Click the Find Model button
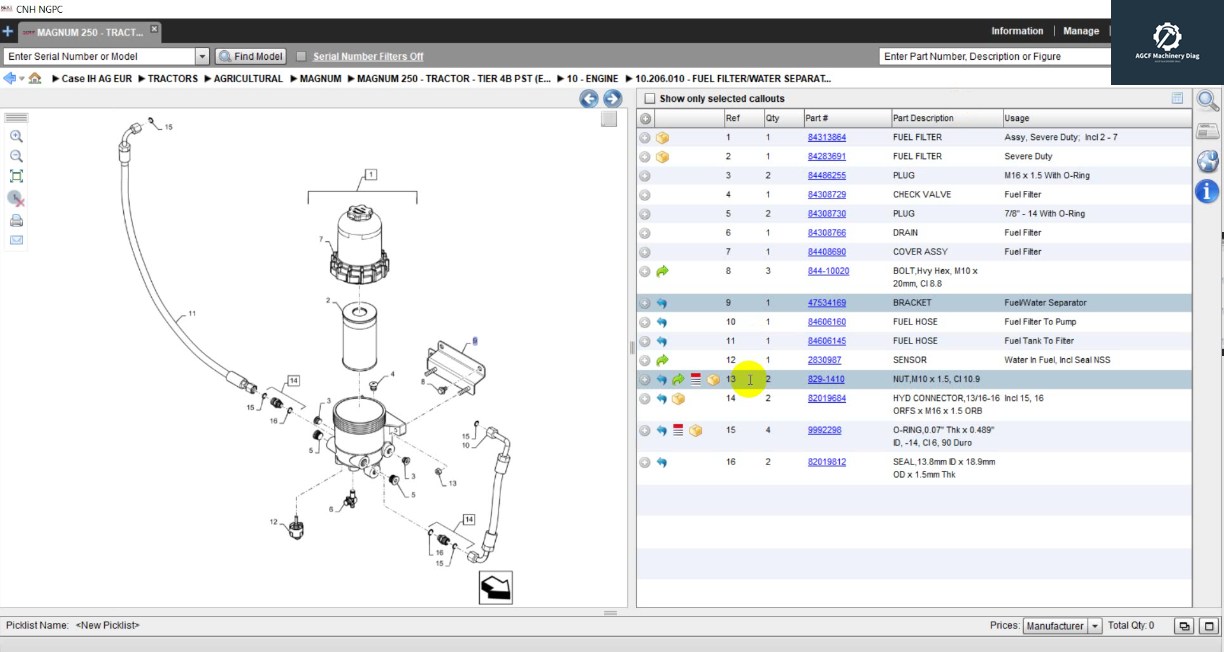Image resolution: width=1224 pixels, height=652 pixels. tap(251, 57)
